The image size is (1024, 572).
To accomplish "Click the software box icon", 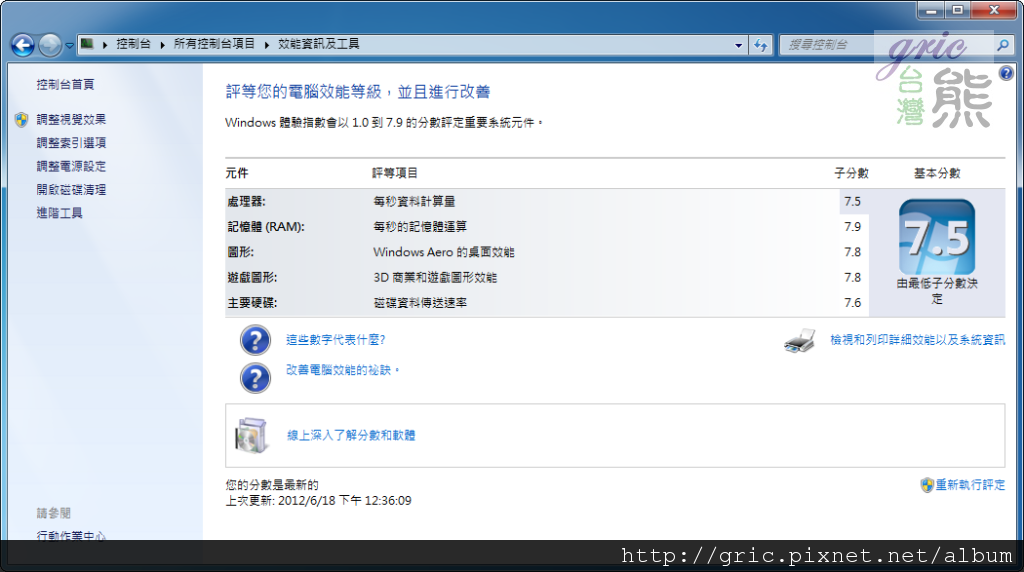I will coord(251,436).
